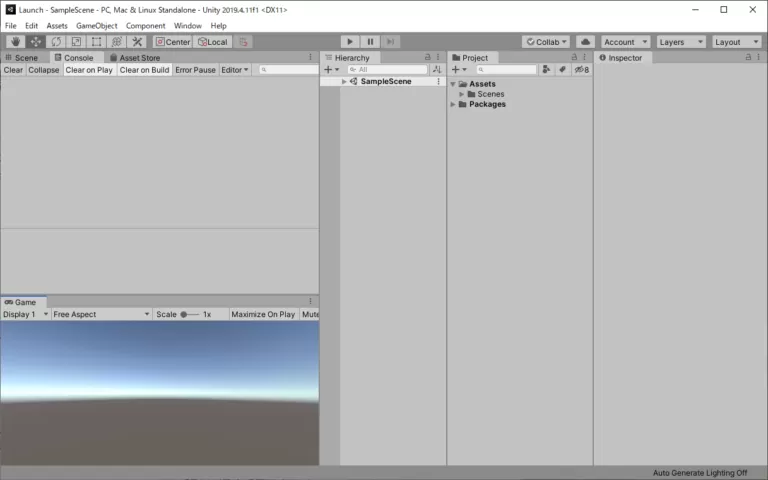Click the Project panel search field
The image size is (768, 480).
click(x=510, y=70)
